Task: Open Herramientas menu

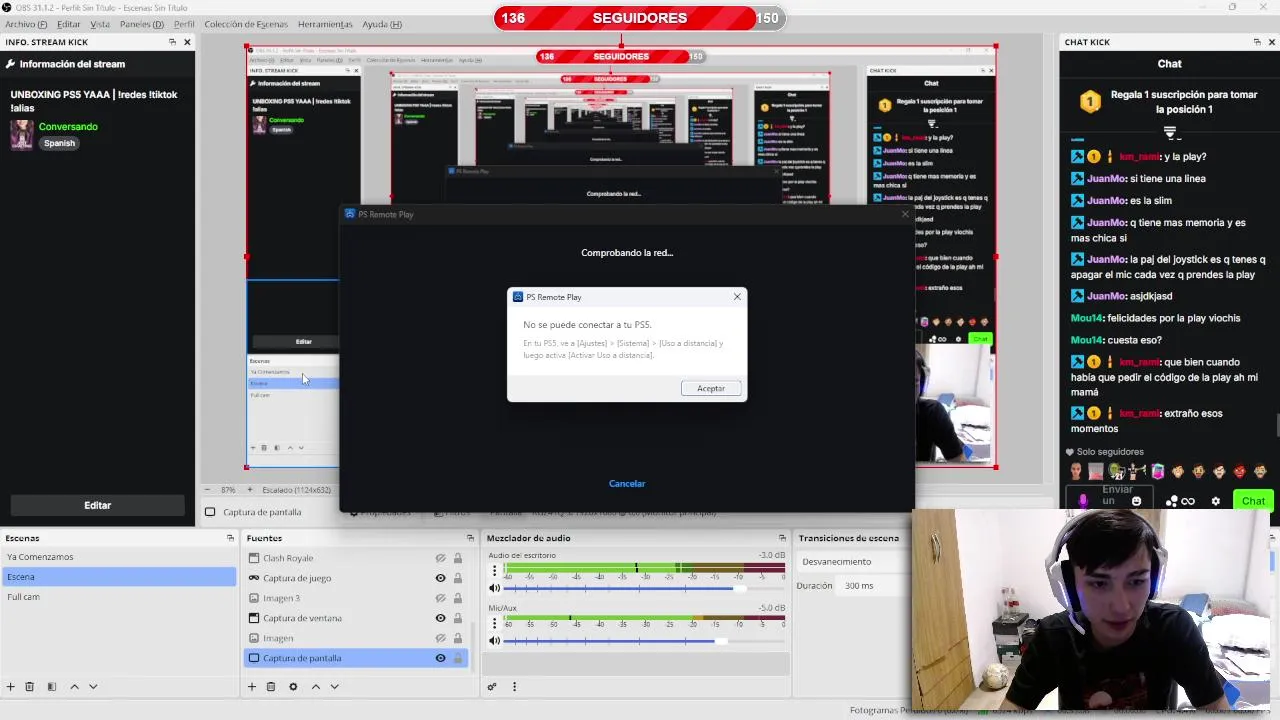Action: point(325,24)
